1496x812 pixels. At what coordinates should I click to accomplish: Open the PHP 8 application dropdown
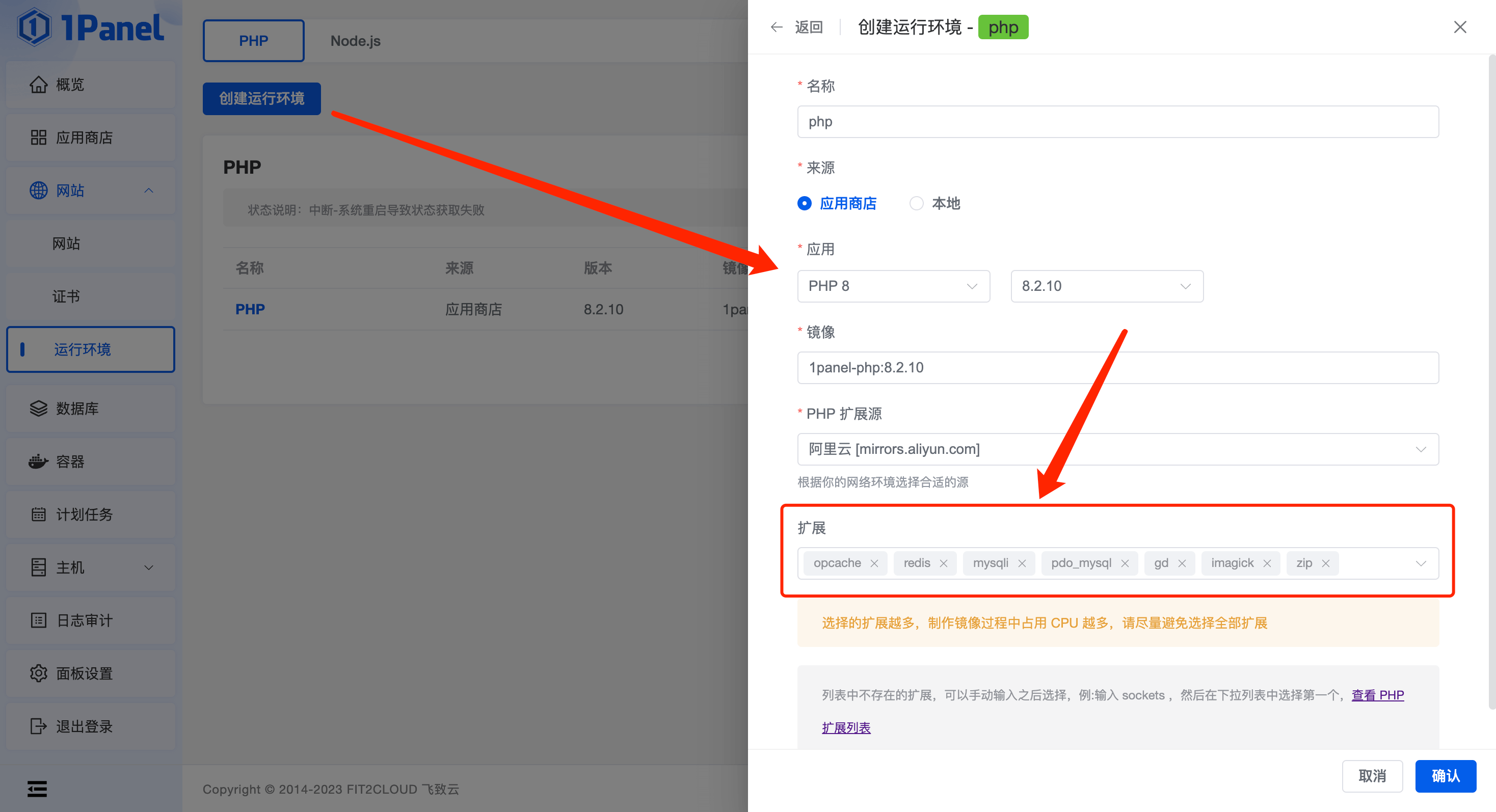pos(893,286)
